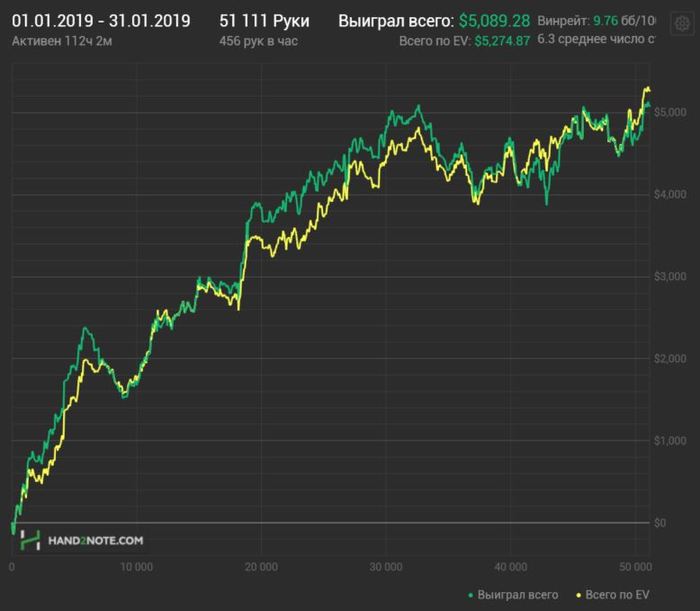Click the 'Выиграл всего:' header label
The width and height of the screenshot is (700, 611).
(x=396, y=21)
